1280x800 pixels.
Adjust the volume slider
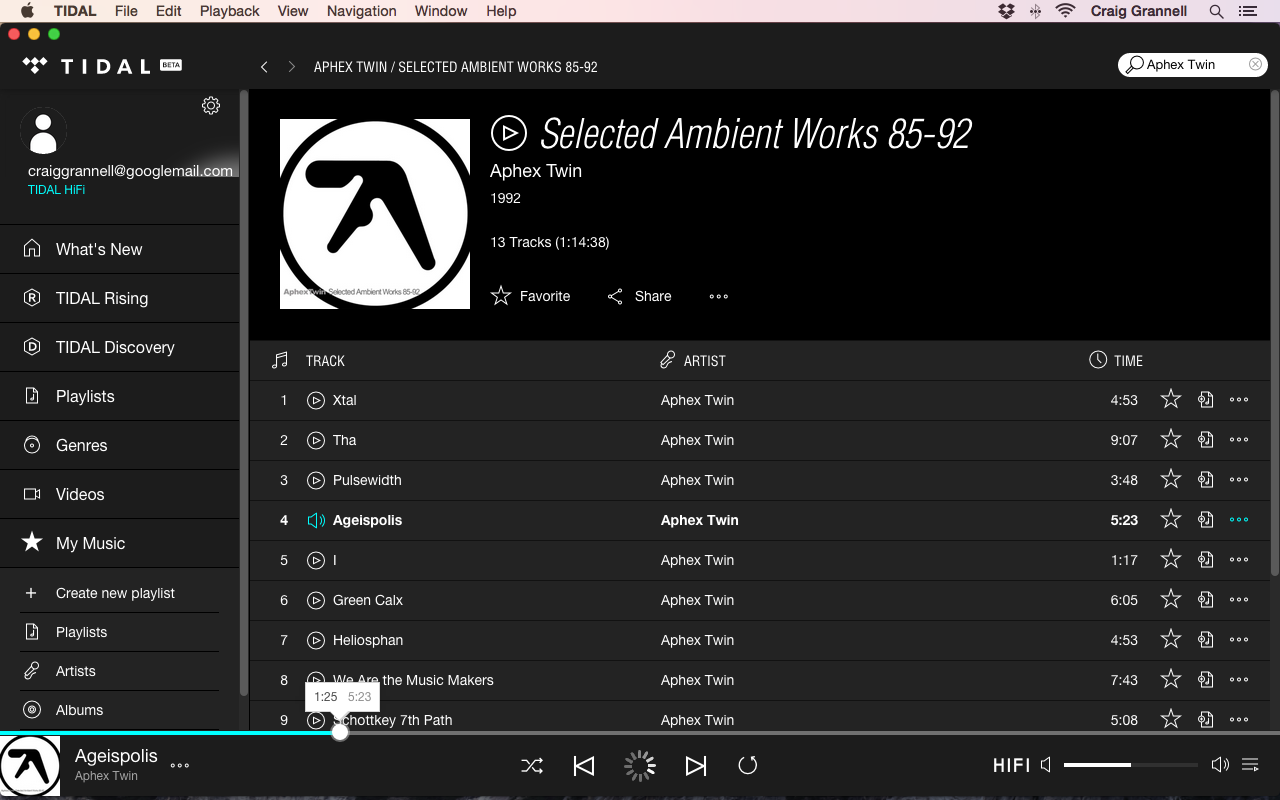click(1131, 765)
